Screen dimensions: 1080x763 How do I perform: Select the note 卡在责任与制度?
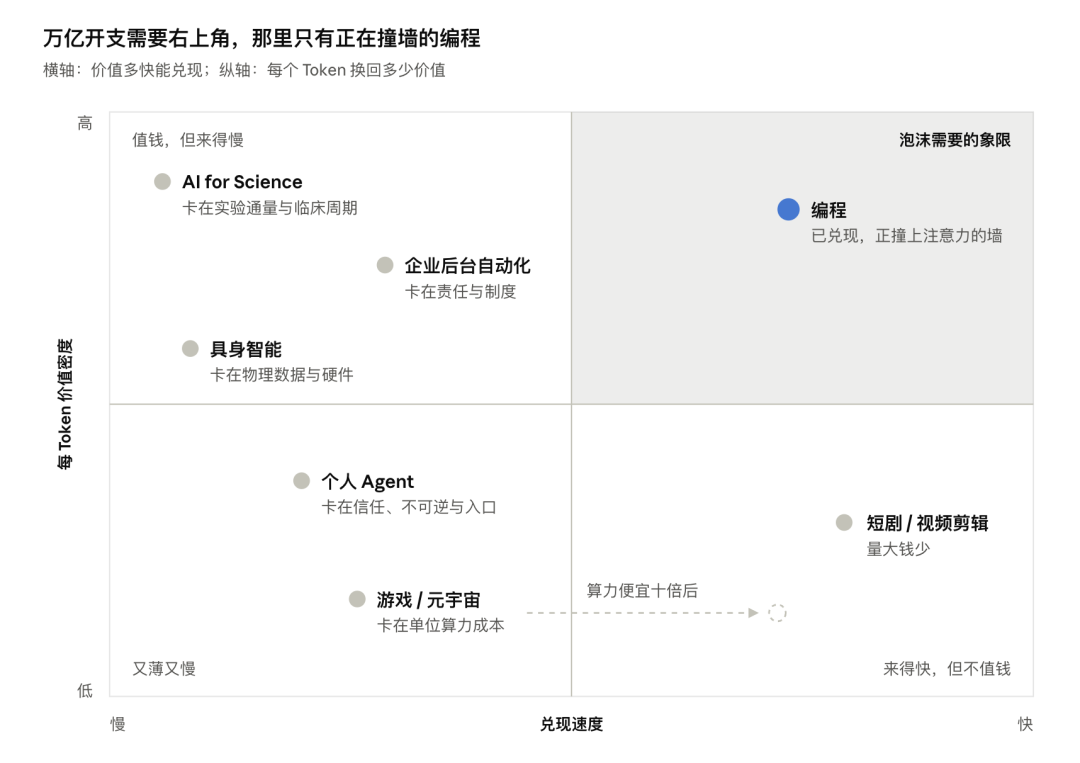point(460,291)
